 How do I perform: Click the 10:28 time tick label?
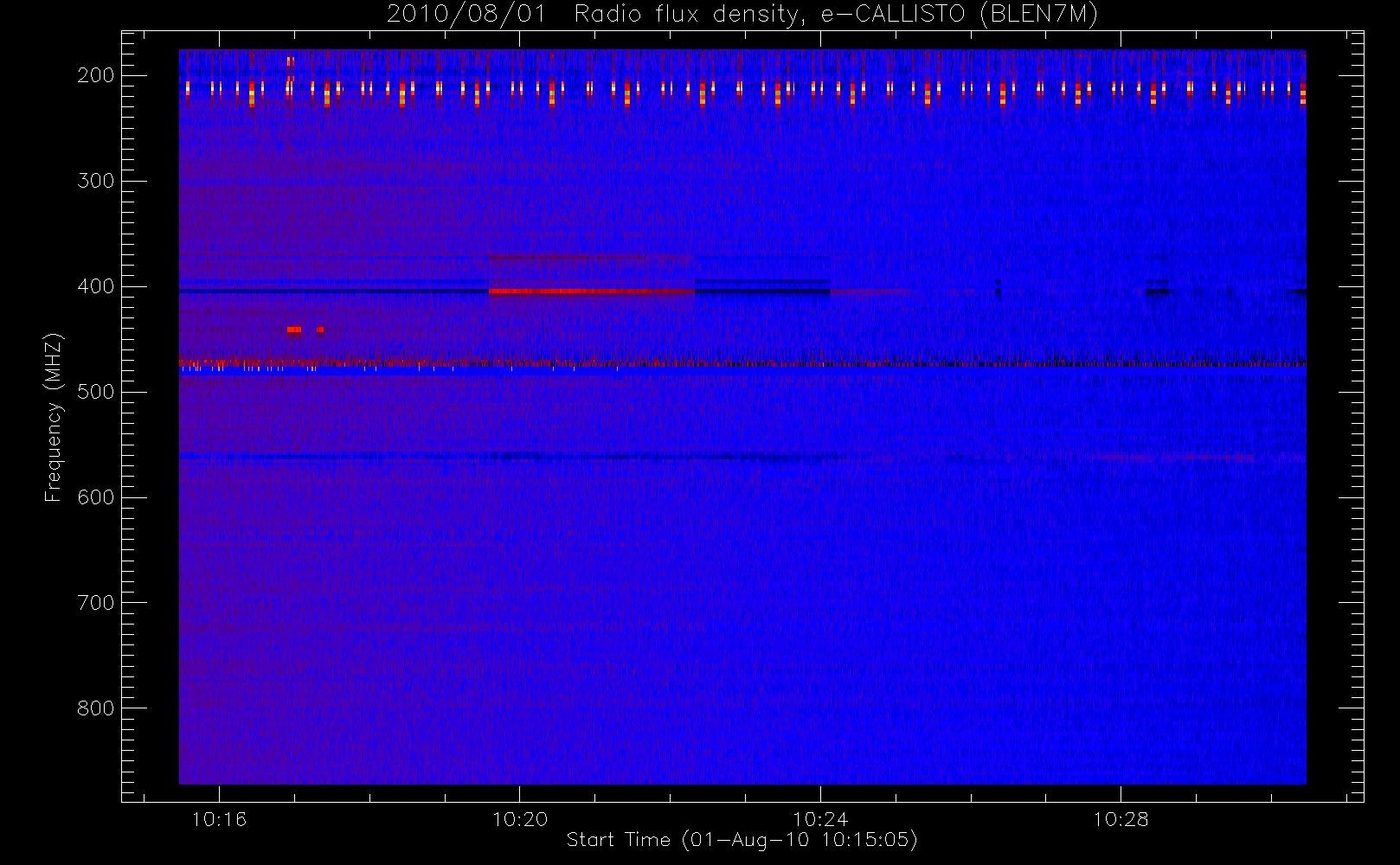(1121, 819)
